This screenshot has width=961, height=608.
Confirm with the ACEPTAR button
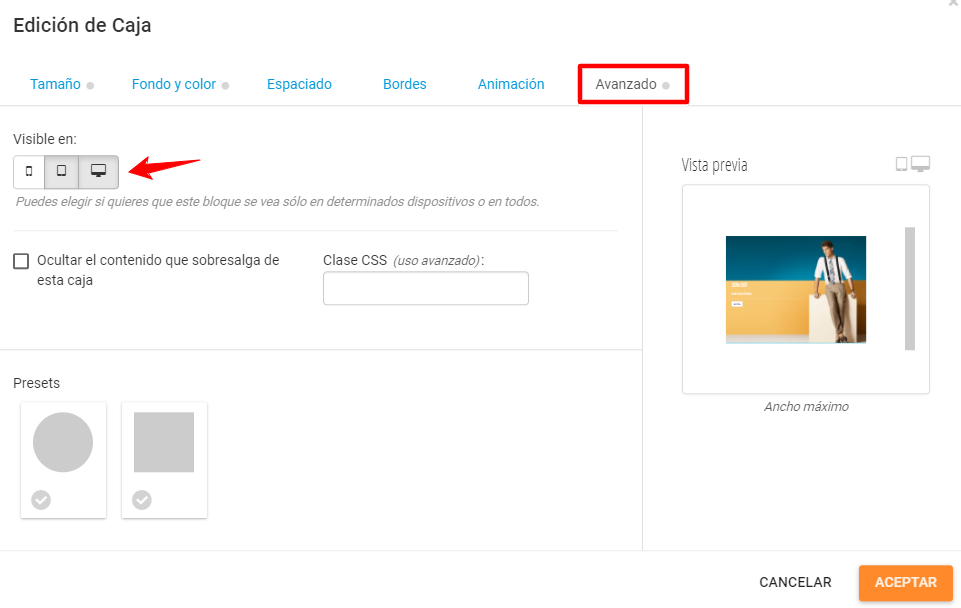[905, 583]
